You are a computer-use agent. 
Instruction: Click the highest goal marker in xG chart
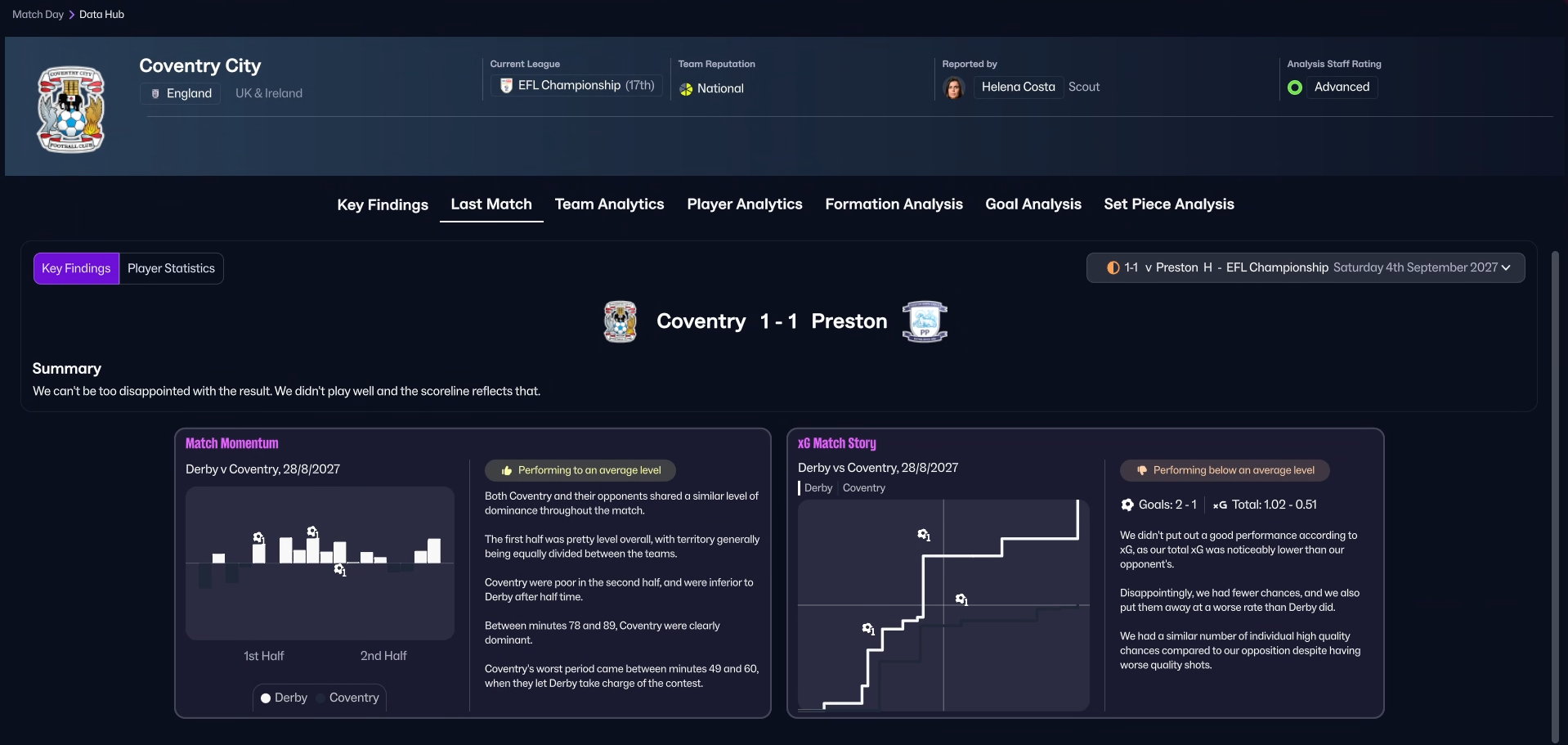(x=924, y=535)
